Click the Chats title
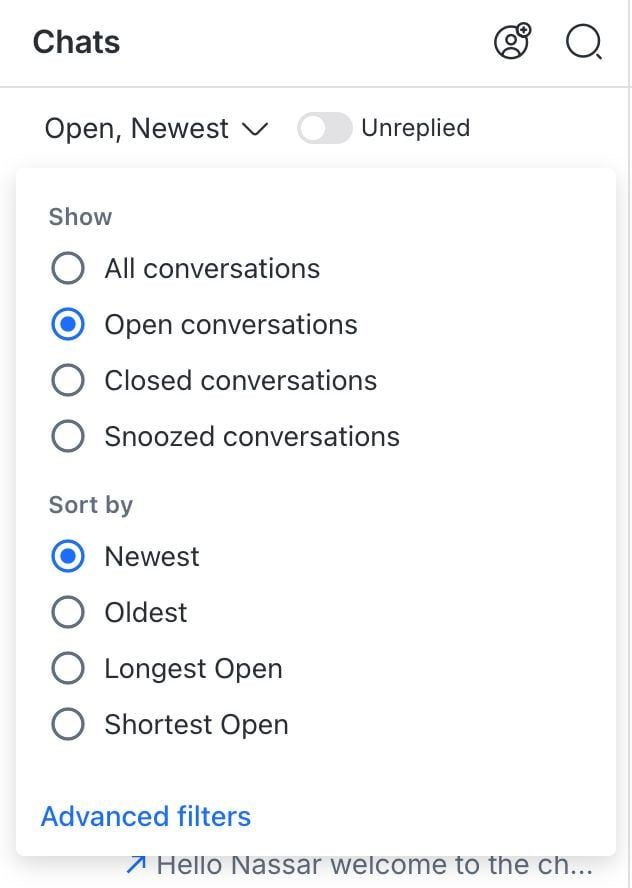This screenshot has width=632, height=888. (76, 42)
